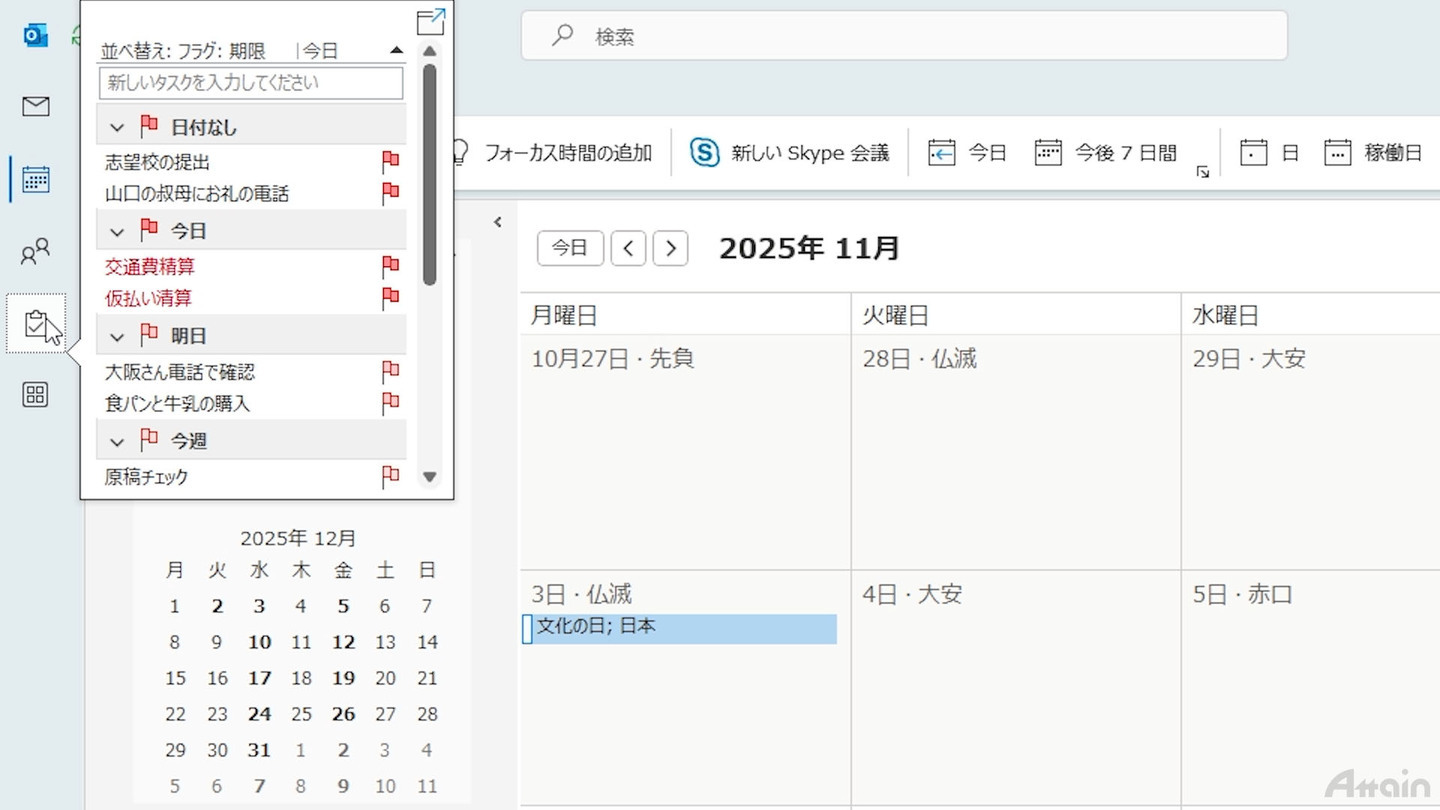Open the More Apps grid icon
Image resolution: width=1440 pixels, height=810 pixels.
point(36,395)
